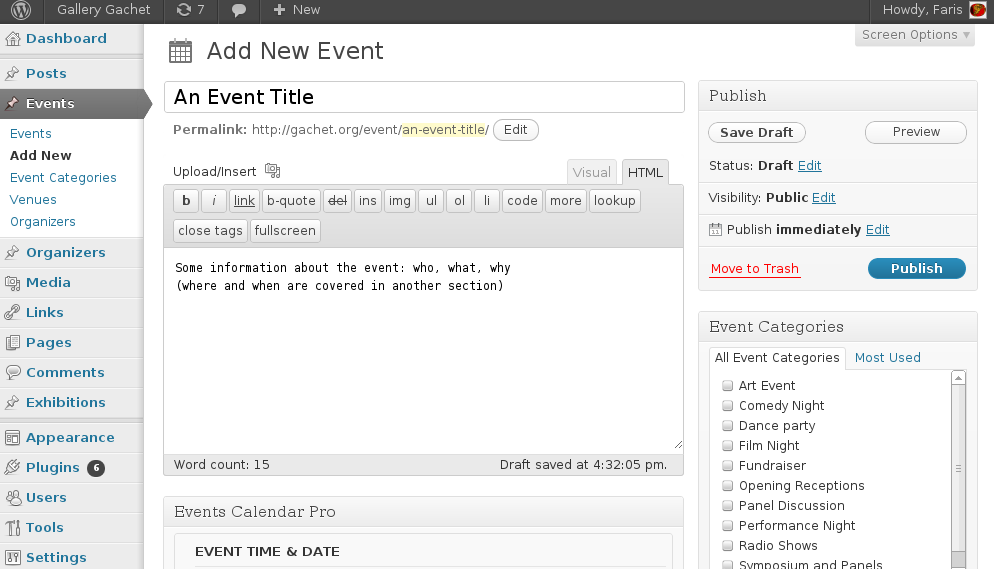Click into the event description text area
This screenshot has height=569, width=994.
point(423,350)
